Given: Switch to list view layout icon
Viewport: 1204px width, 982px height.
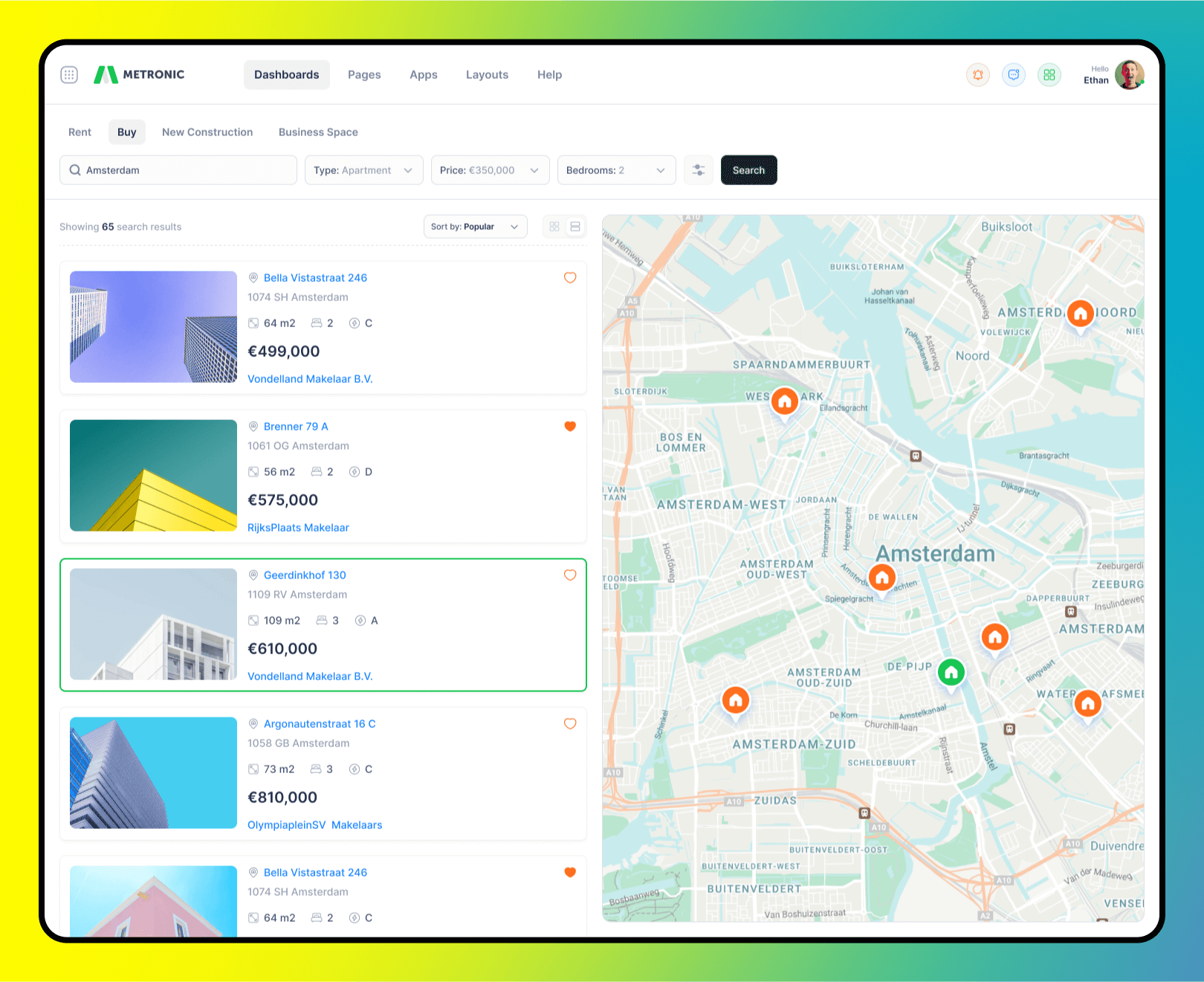Looking at the screenshot, I should [x=575, y=227].
